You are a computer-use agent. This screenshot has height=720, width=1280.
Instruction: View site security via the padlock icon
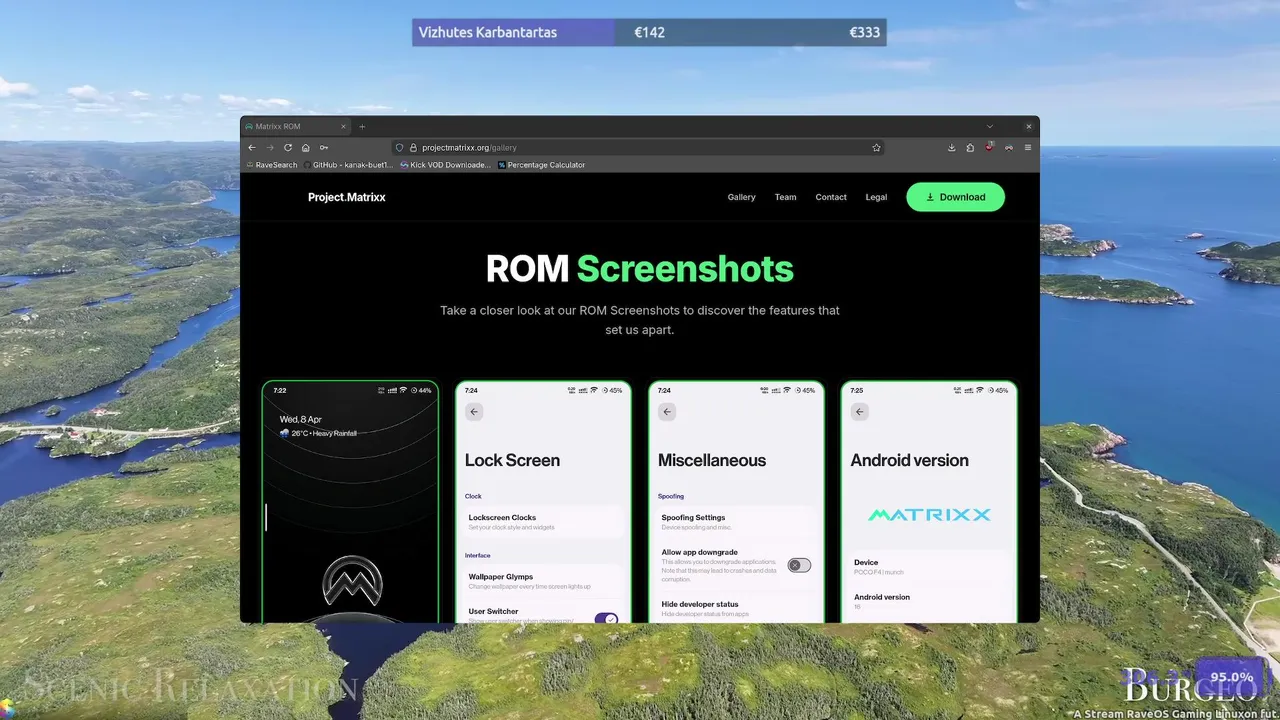point(412,147)
